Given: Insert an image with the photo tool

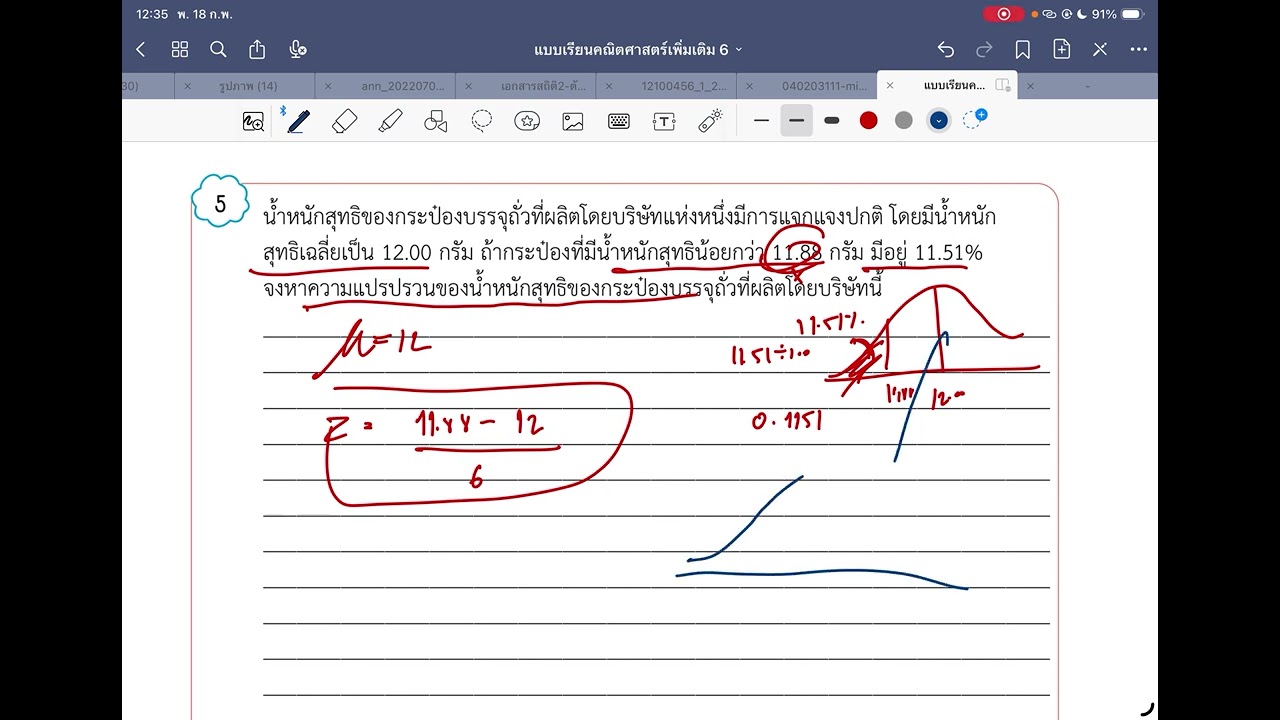Looking at the screenshot, I should pos(573,121).
